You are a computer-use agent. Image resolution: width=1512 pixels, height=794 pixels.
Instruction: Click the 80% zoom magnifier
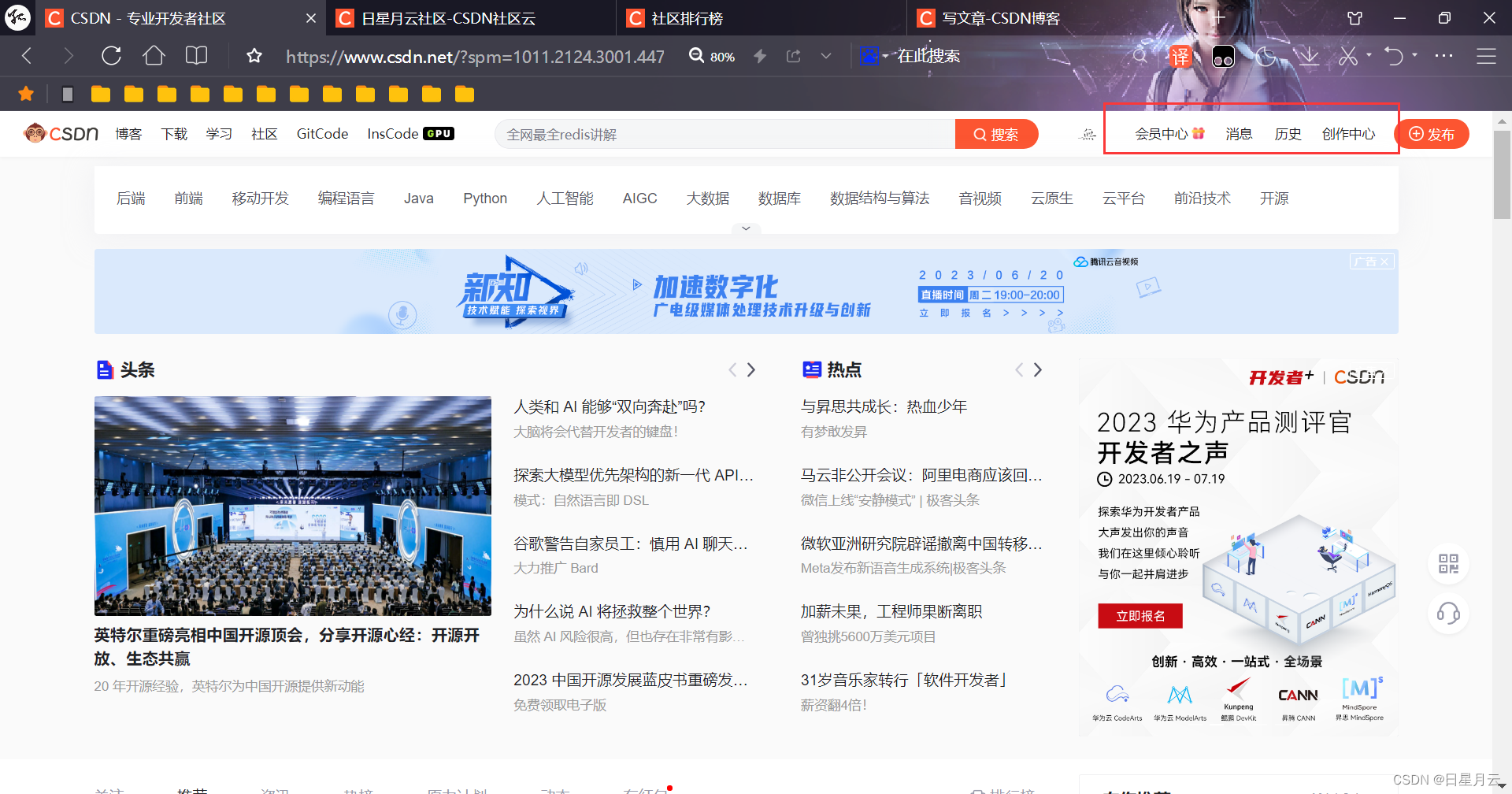tap(696, 55)
